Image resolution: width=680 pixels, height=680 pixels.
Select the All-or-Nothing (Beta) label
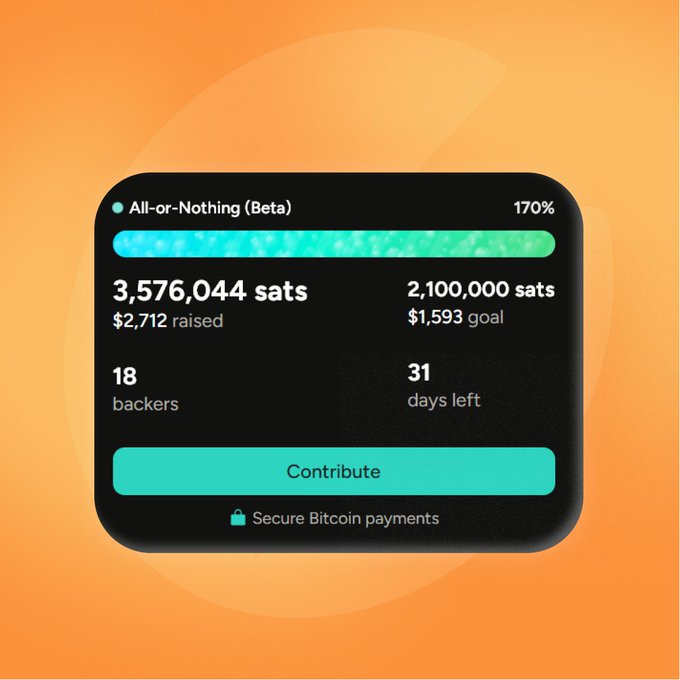210,208
